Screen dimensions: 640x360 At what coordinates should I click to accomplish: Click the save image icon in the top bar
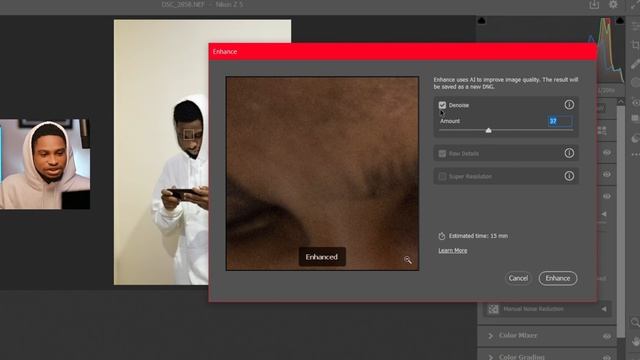coord(594,4)
